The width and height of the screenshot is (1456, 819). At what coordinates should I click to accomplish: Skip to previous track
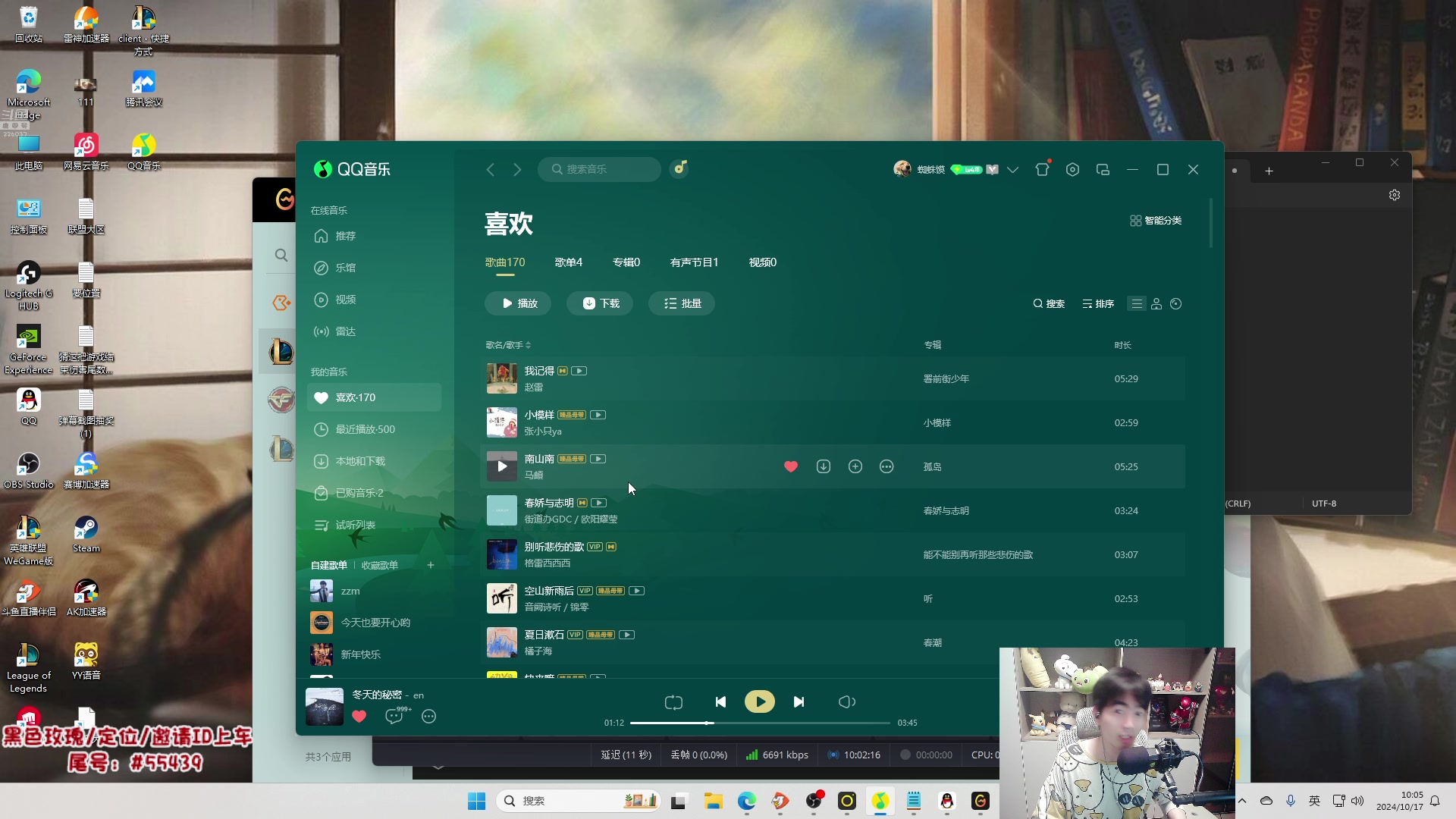coord(720,702)
